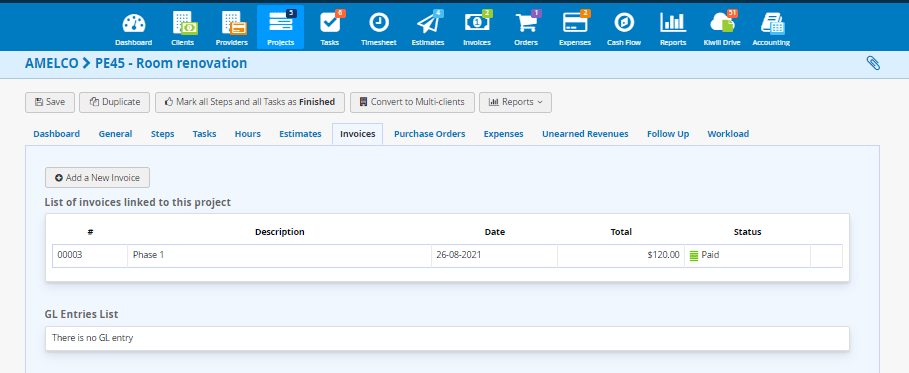Click the Description column header
The height and width of the screenshot is (373, 909).
pyautogui.click(x=279, y=232)
